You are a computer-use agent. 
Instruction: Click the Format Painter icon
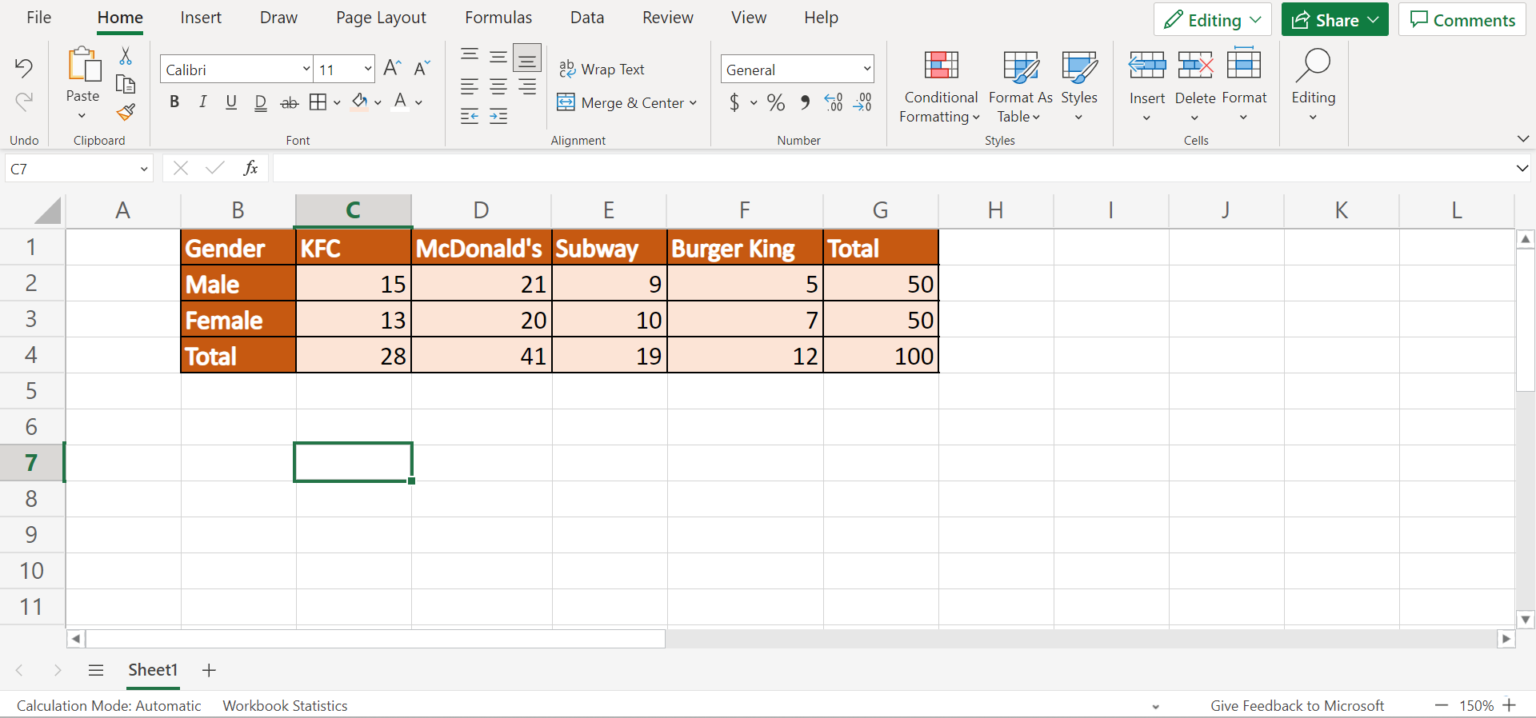(x=125, y=112)
